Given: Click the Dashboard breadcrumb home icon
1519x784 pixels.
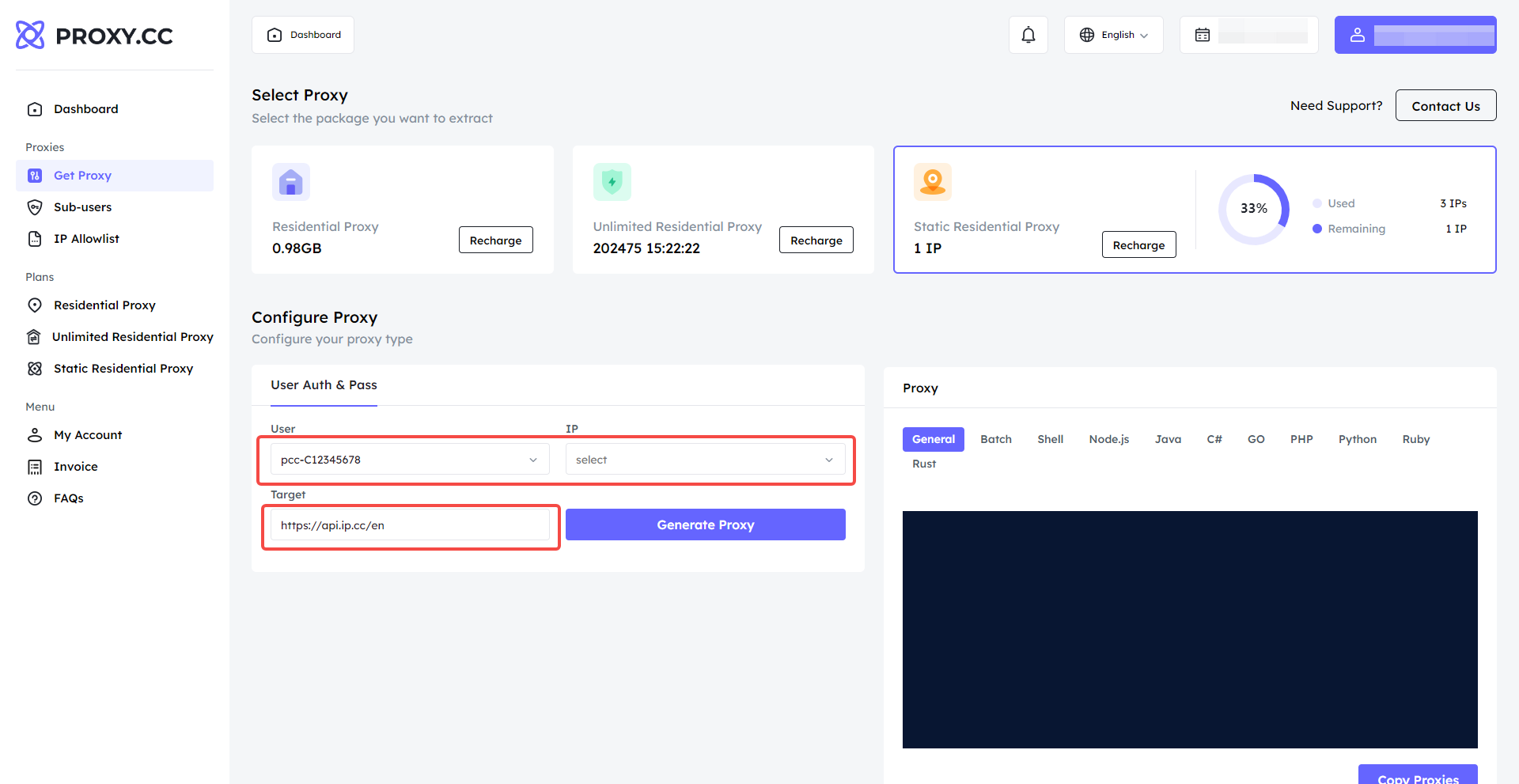Looking at the screenshot, I should 275,35.
